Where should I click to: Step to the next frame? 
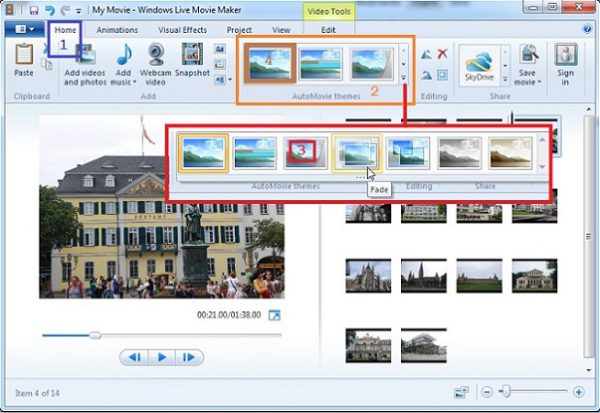(189, 357)
